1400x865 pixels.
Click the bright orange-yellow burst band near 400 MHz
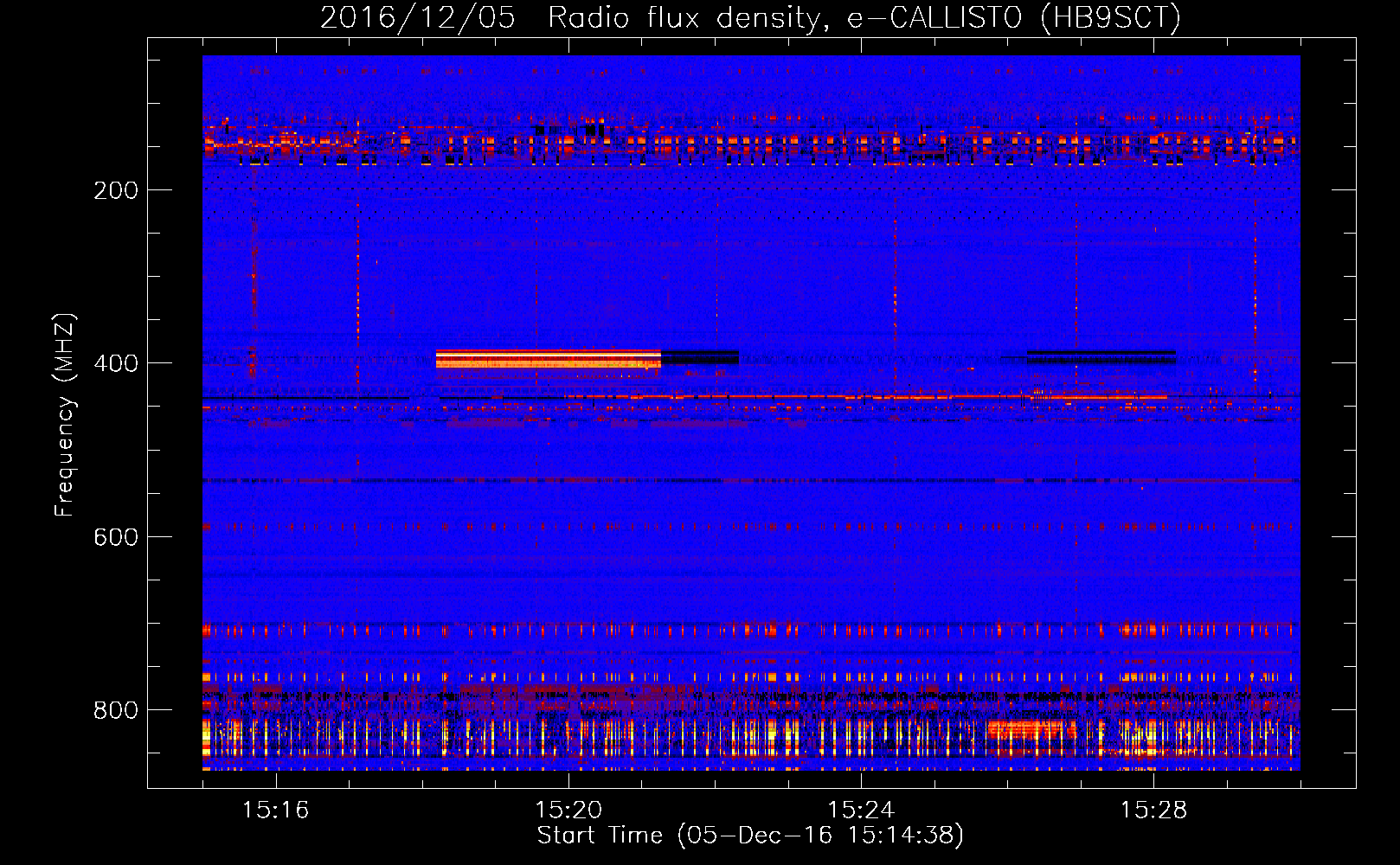pos(549,359)
